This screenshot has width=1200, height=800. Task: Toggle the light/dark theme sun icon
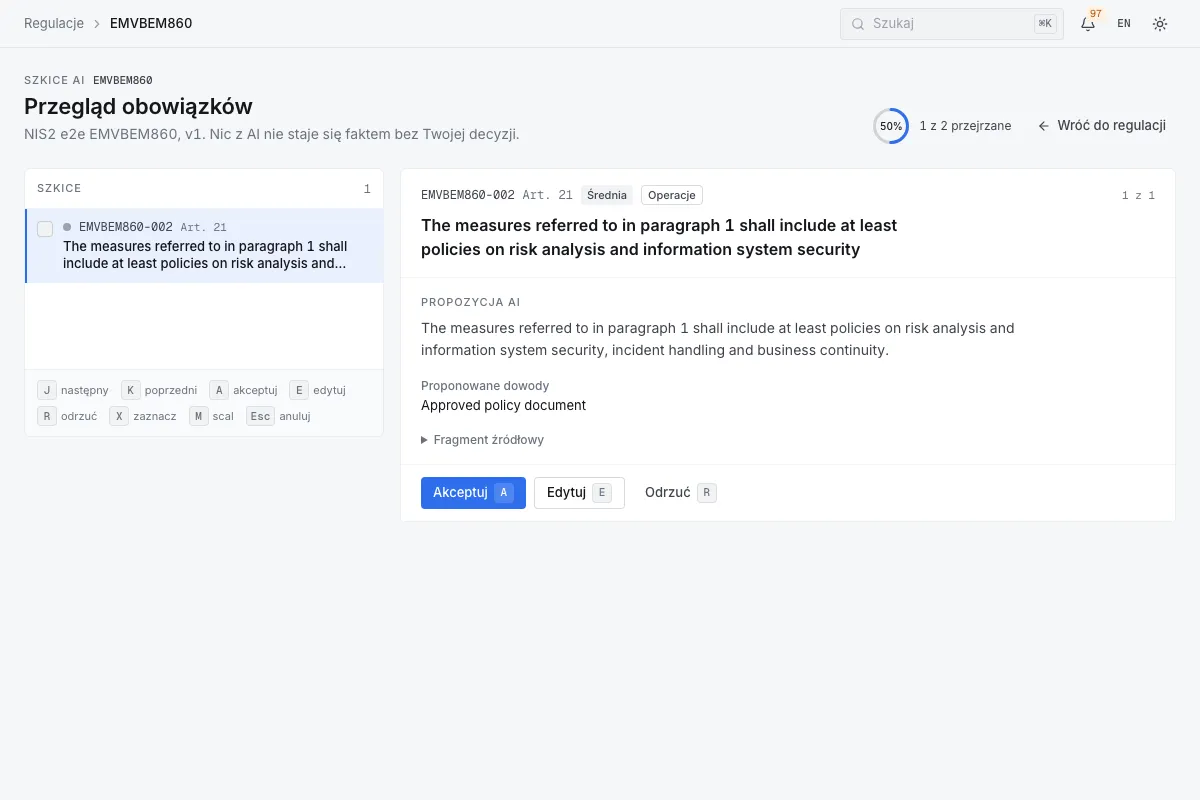pyautogui.click(x=1160, y=23)
